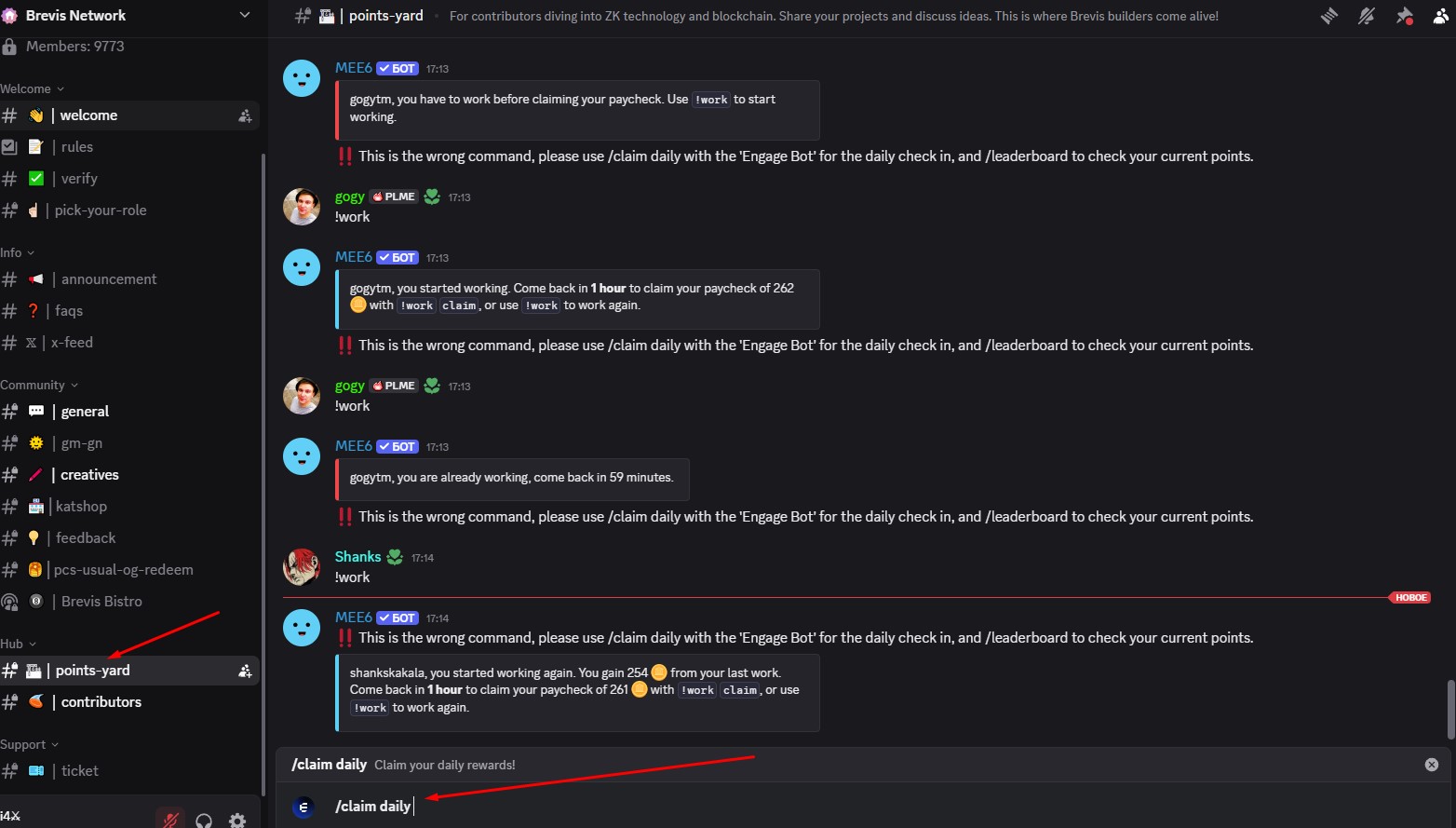Open the announcement channel
The height and width of the screenshot is (828, 1456).
[x=109, y=279]
